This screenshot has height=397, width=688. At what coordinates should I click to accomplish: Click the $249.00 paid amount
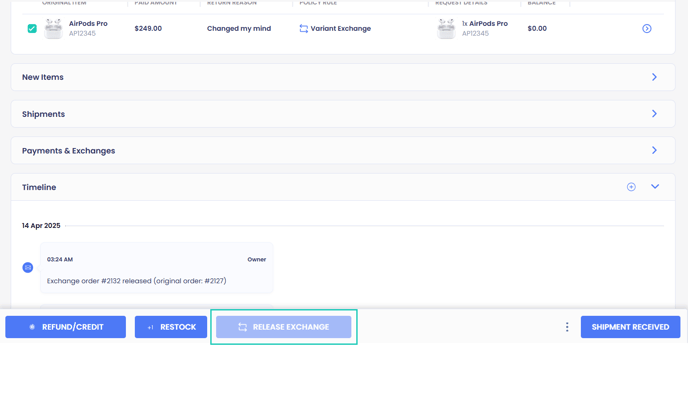(148, 29)
